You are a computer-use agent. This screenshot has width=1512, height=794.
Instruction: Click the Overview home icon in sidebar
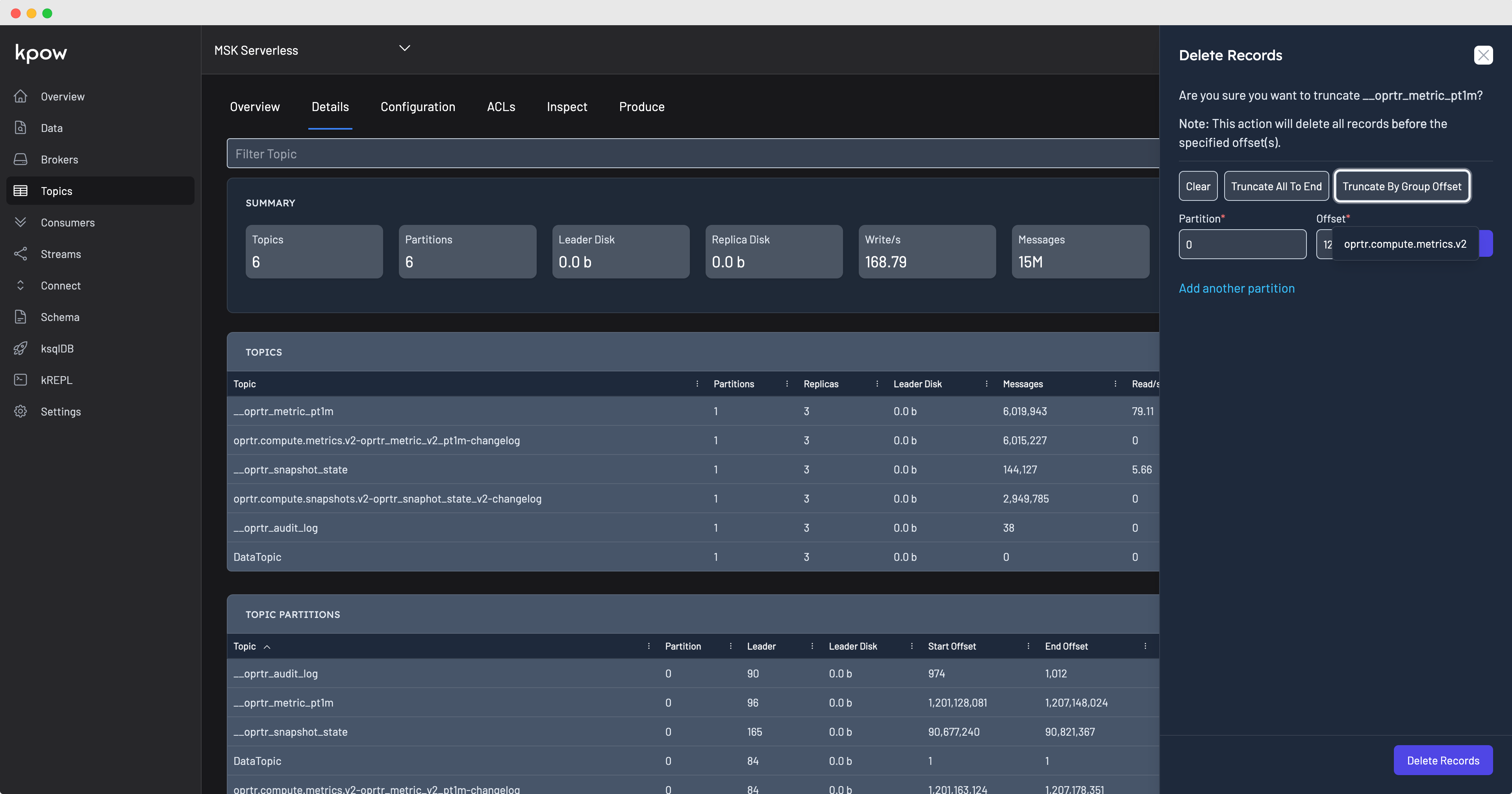[20, 96]
